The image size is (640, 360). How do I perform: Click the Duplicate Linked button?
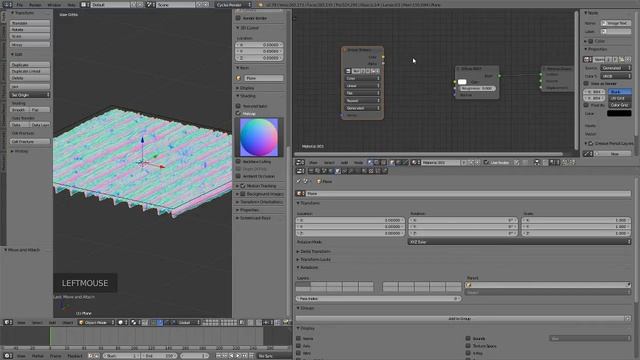(x=30, y=71)
